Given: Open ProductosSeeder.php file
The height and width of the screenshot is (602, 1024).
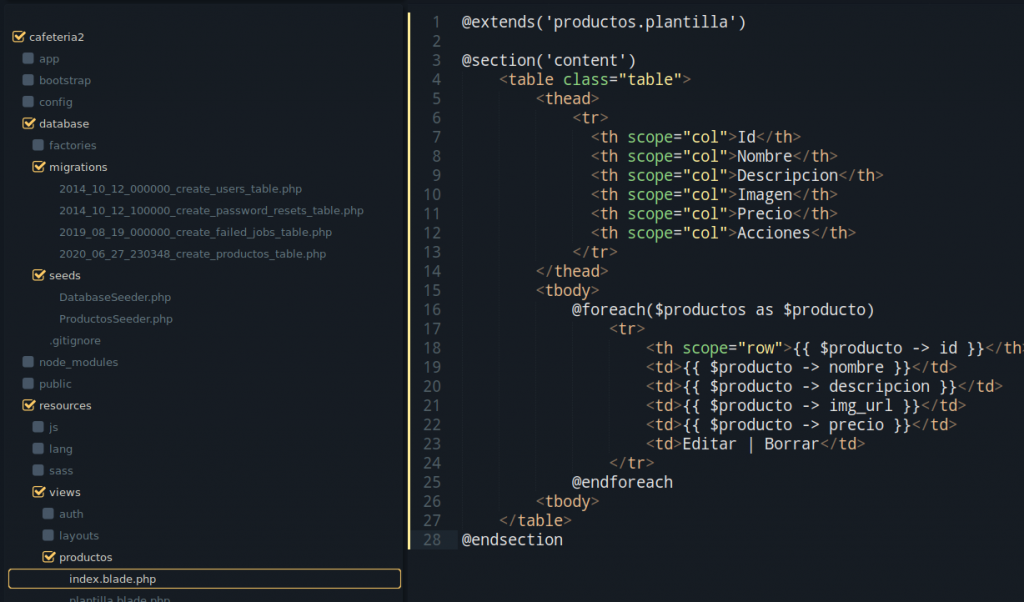Looking at the screenshot, I should coord(115,319).
